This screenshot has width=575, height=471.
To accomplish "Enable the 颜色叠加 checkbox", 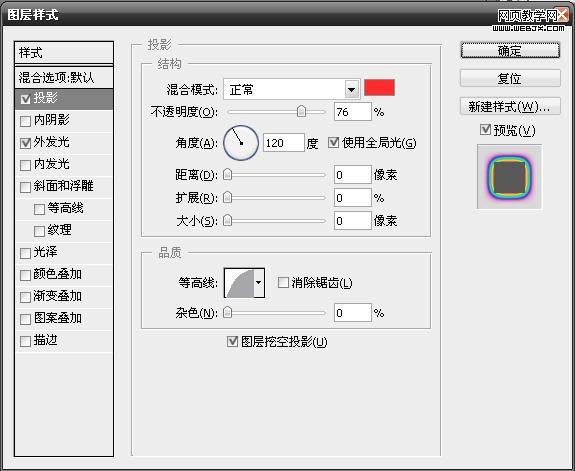I will [25, 275].
